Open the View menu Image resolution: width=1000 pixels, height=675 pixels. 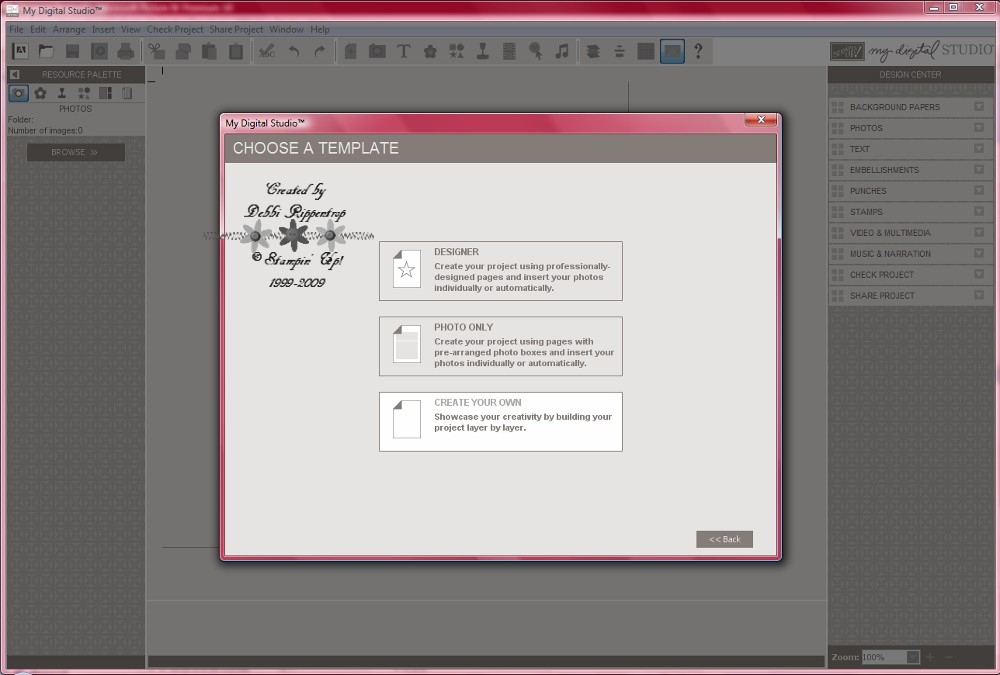point(131,29)
